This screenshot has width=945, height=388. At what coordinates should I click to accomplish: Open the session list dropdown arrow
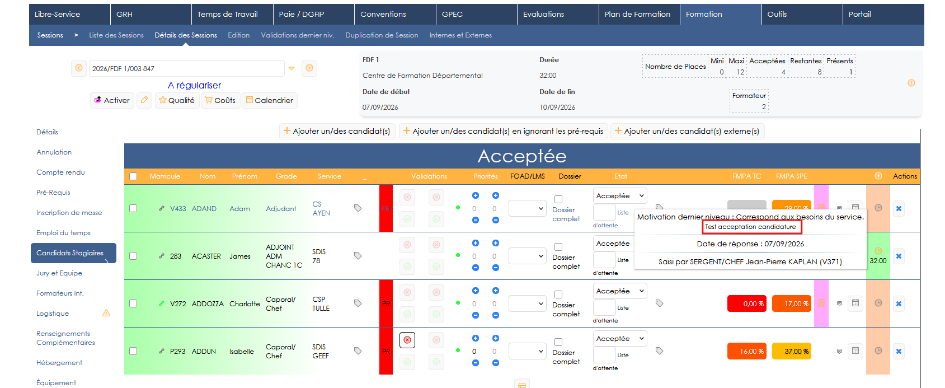pyautogui.click(x=292, y=69)
